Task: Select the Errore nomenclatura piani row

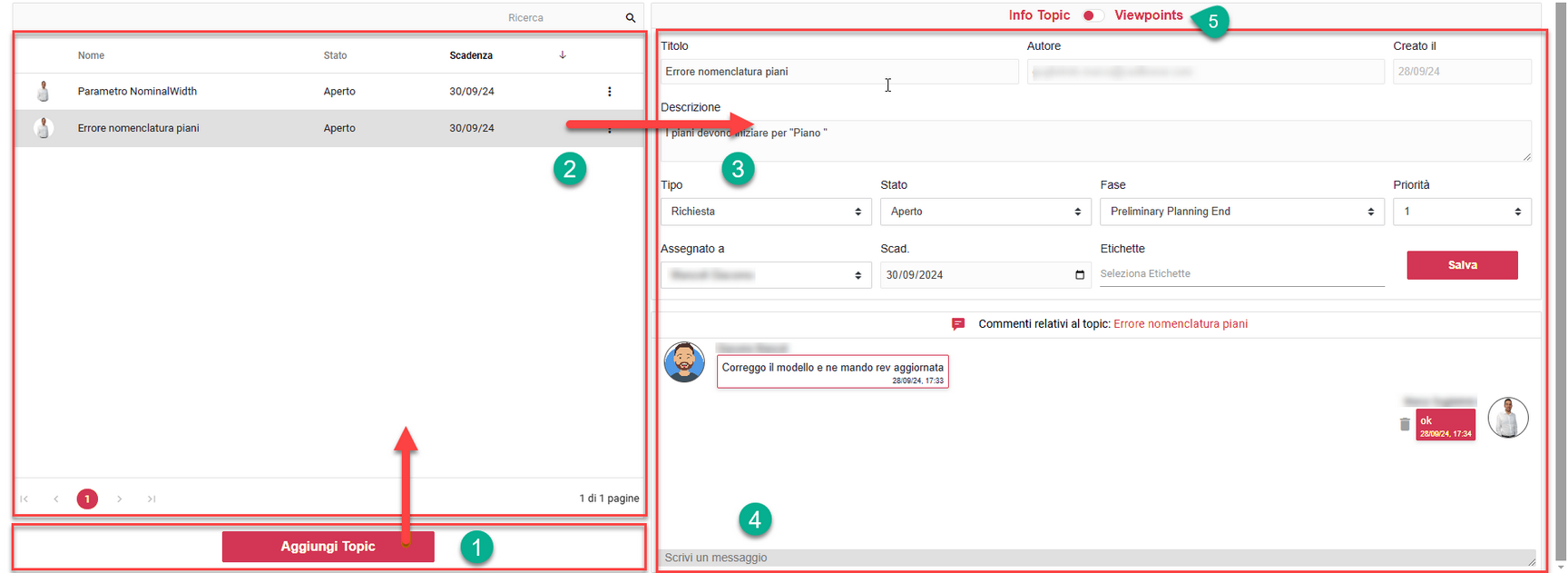Action: coord(272,128)
